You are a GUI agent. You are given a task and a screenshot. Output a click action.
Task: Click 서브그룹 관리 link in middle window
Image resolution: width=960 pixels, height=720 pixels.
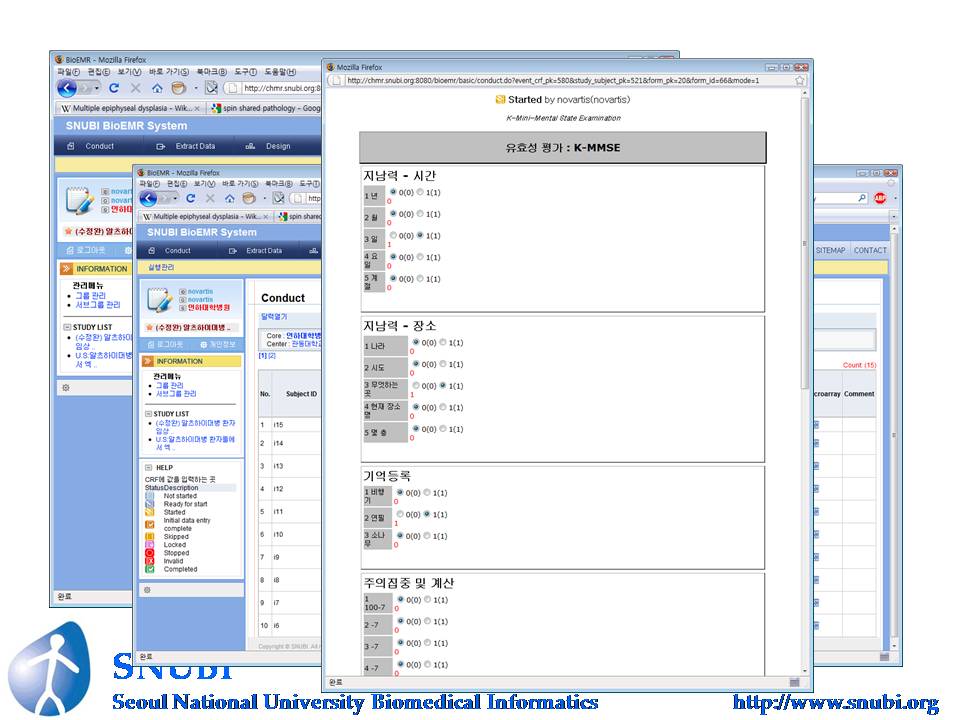click(176, 394)
